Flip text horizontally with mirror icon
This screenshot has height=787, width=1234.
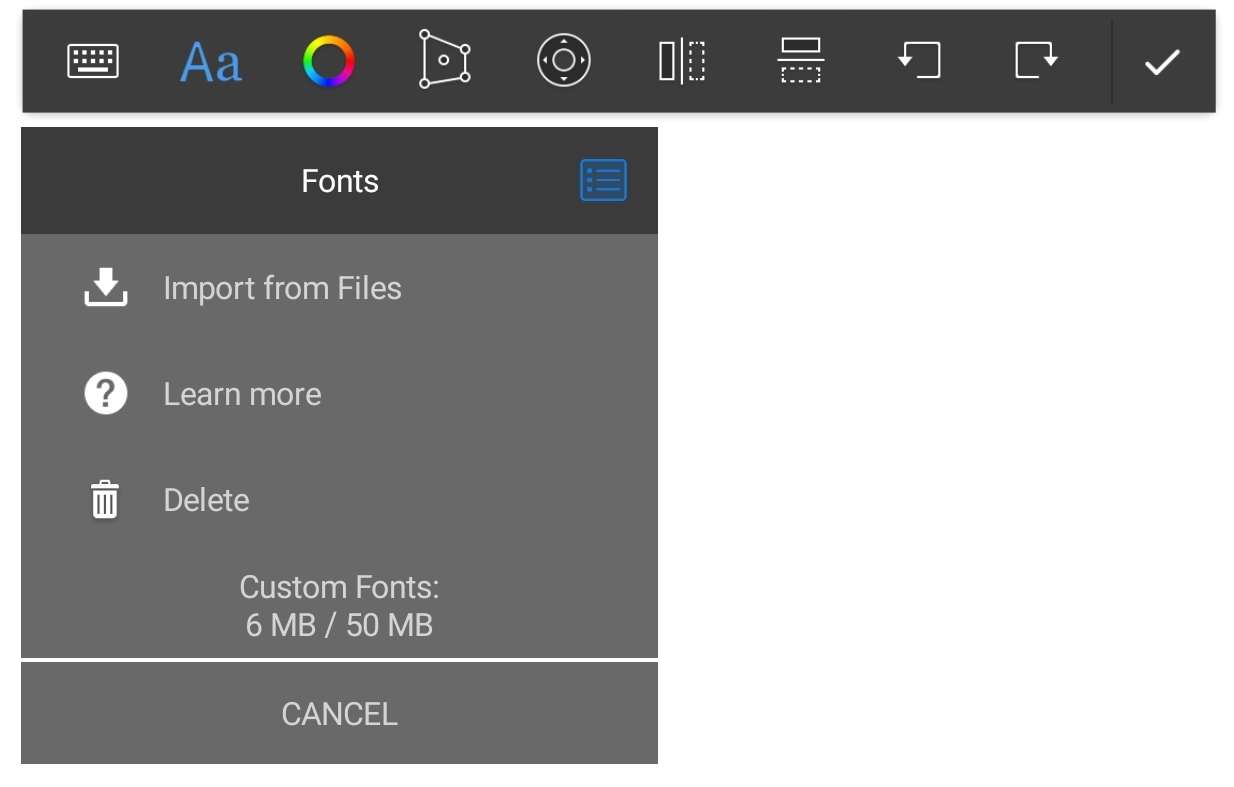[x=682, y=61]
